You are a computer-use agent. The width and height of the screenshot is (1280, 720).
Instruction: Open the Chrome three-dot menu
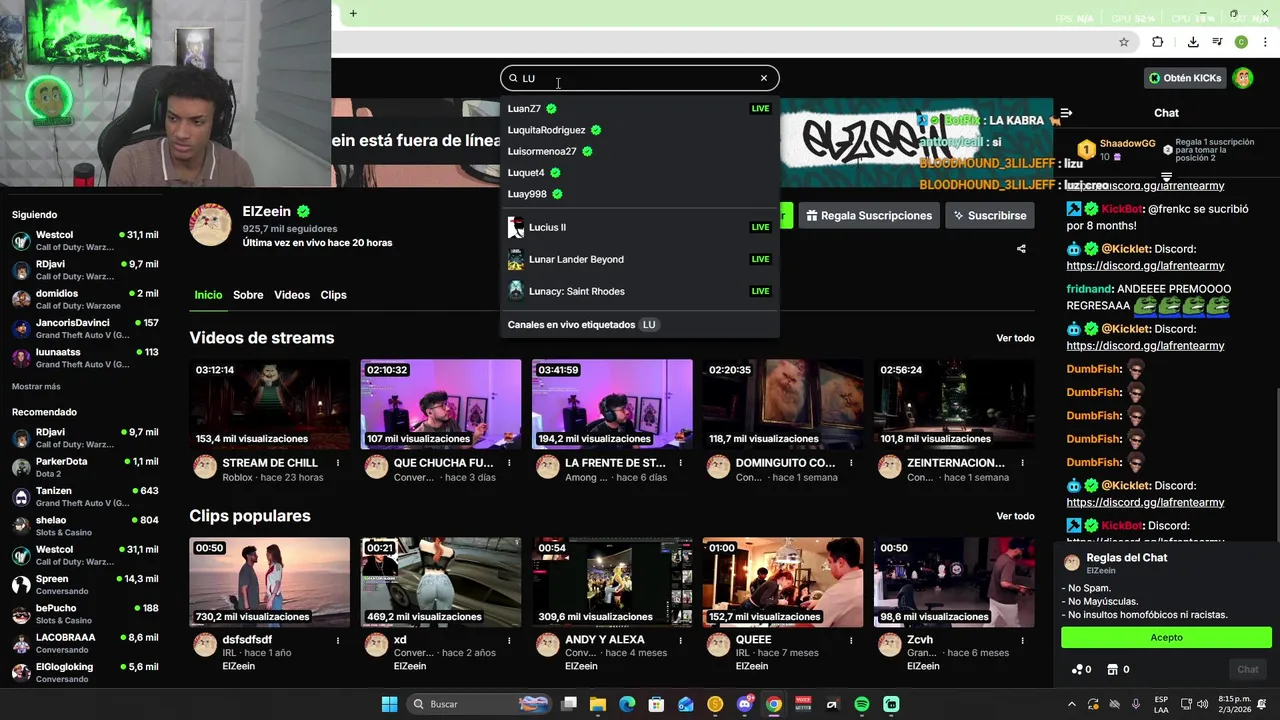tap(1266, 42)
